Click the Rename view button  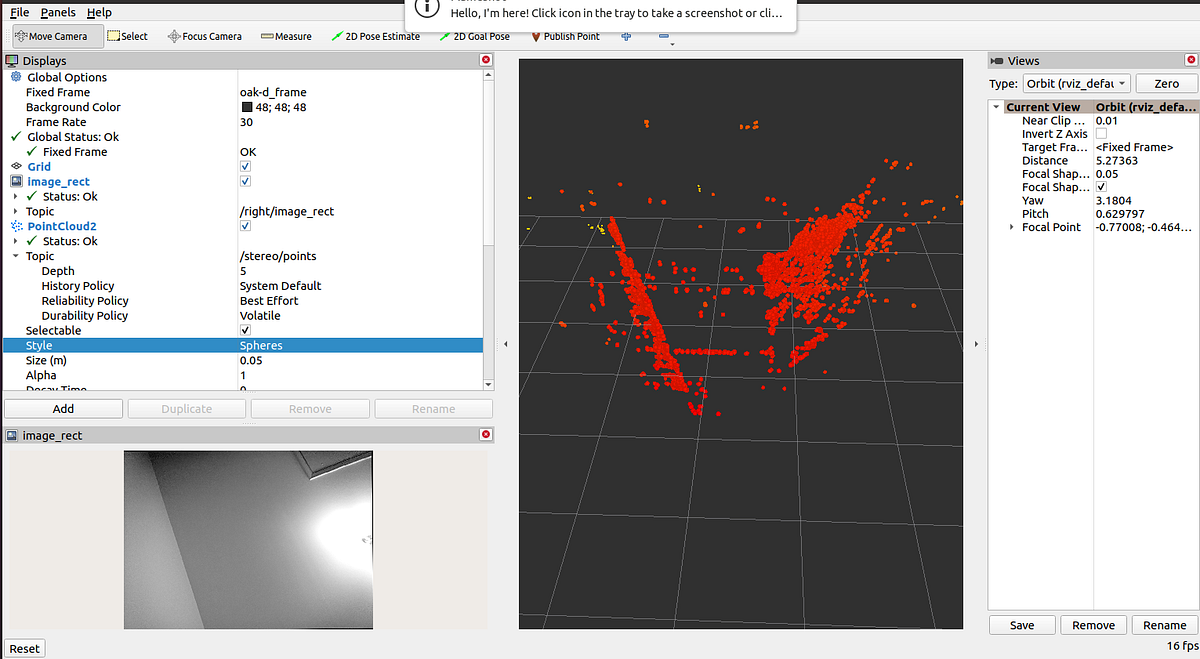coord(1164,625)
